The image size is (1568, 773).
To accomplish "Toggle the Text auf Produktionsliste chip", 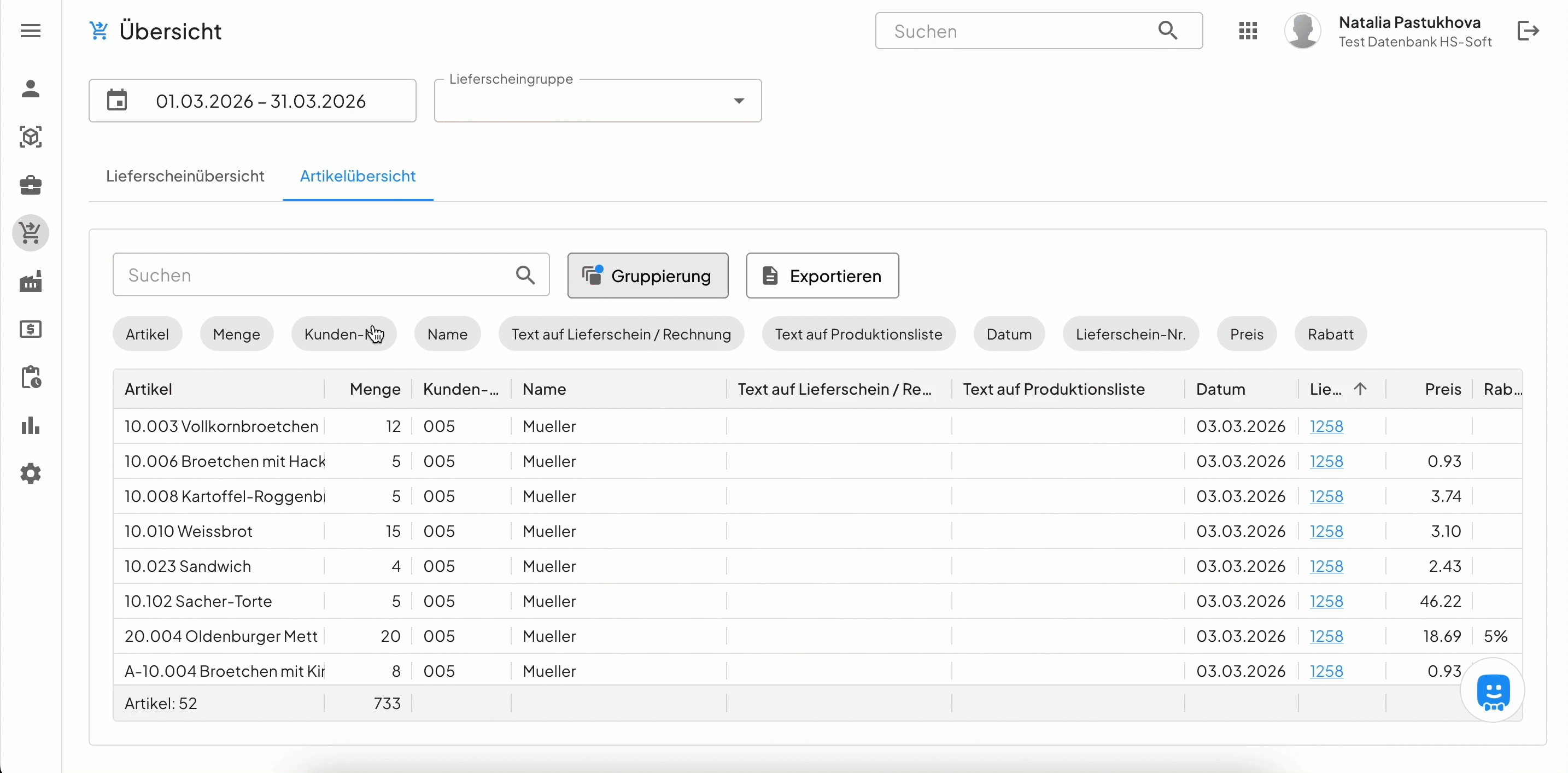I will 858,334.
